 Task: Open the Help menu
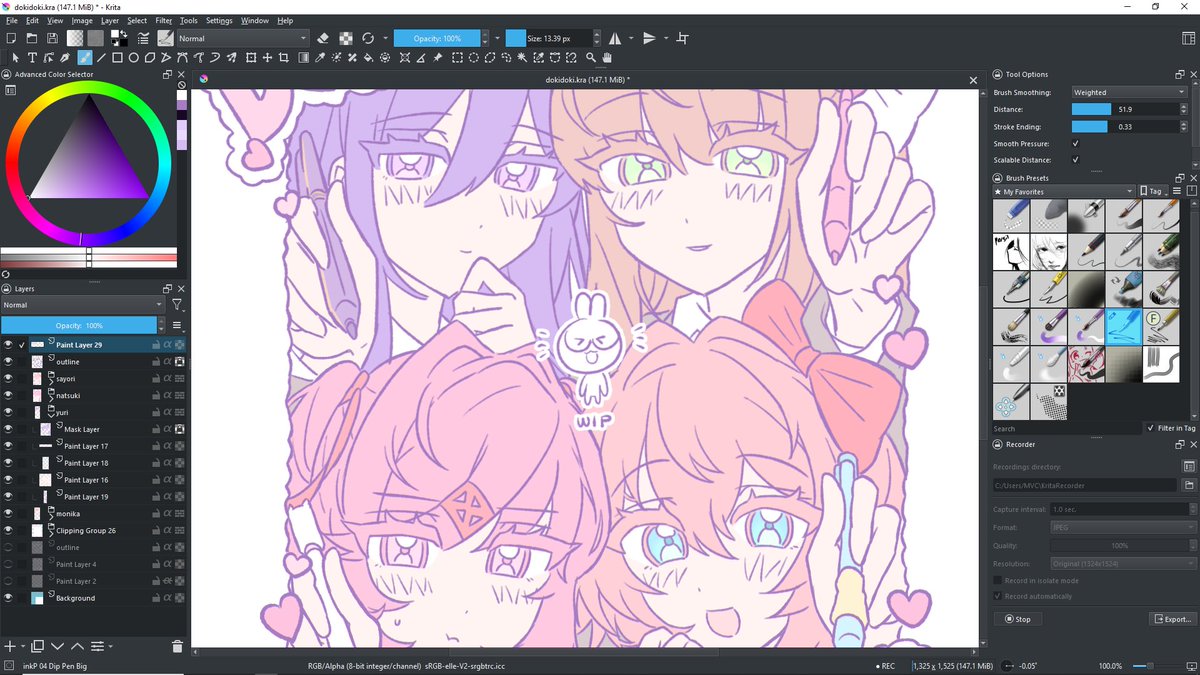pos(285,20)
